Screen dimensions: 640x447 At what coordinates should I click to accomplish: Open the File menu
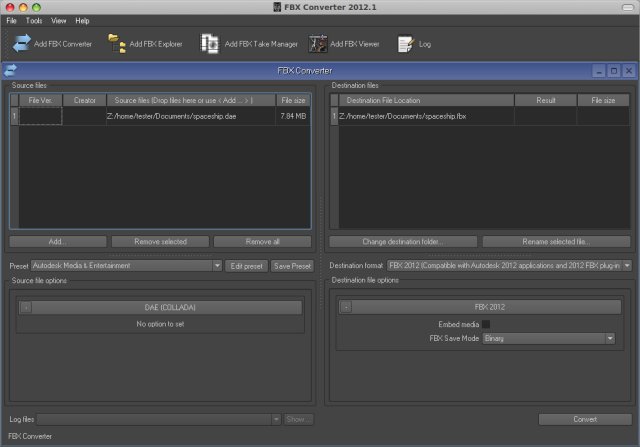(x=11, y=20)
